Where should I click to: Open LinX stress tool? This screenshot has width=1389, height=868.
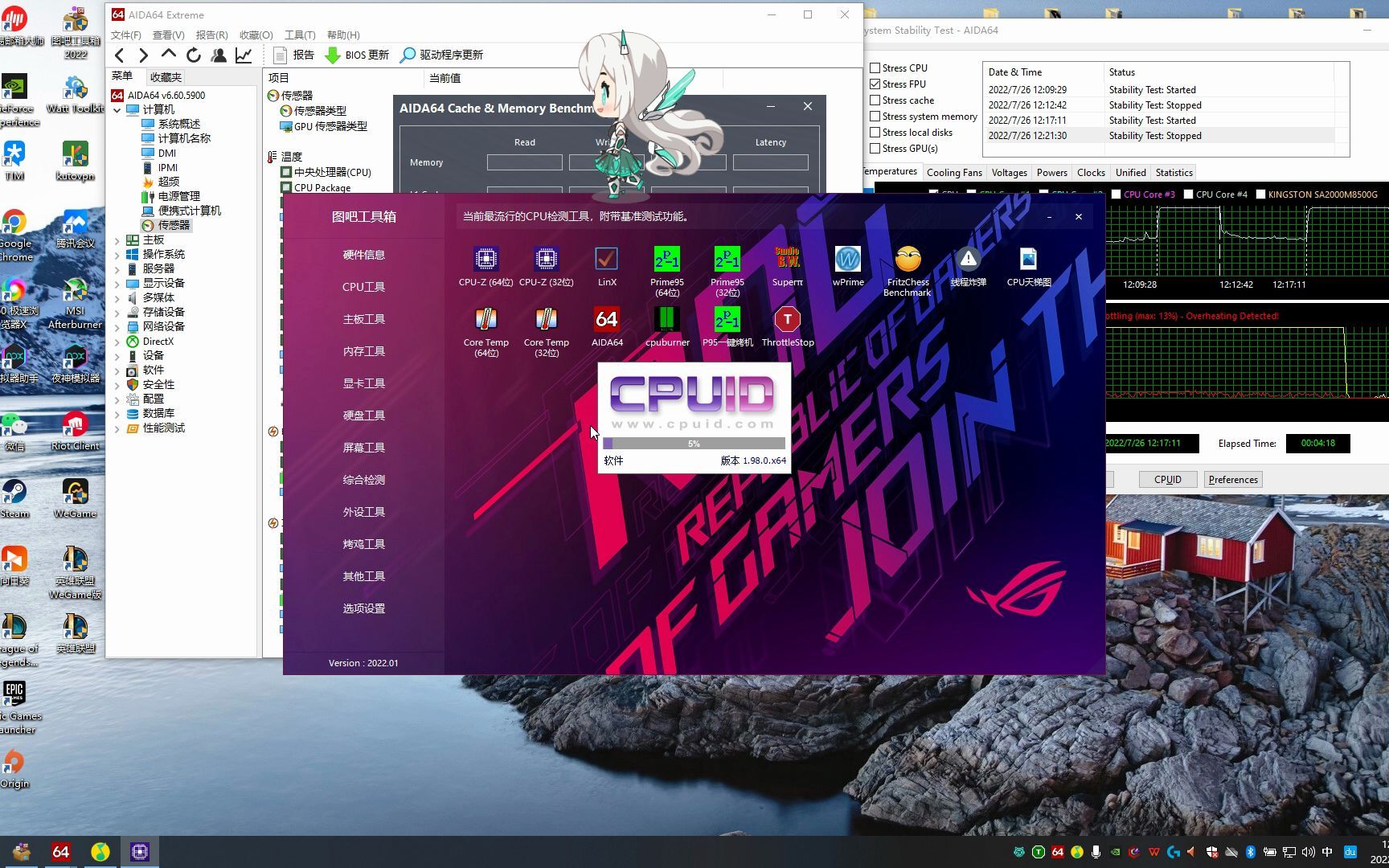(x=607, y=266)
